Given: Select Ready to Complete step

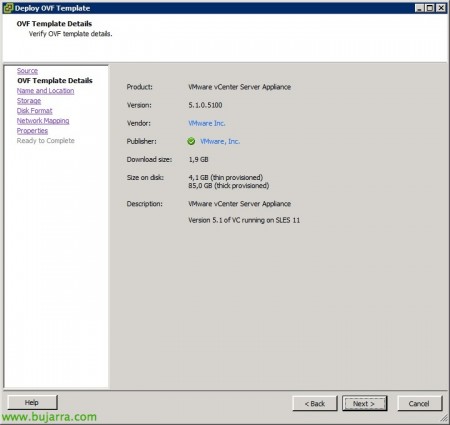Looking at the screenshot, I should (46, 141).
